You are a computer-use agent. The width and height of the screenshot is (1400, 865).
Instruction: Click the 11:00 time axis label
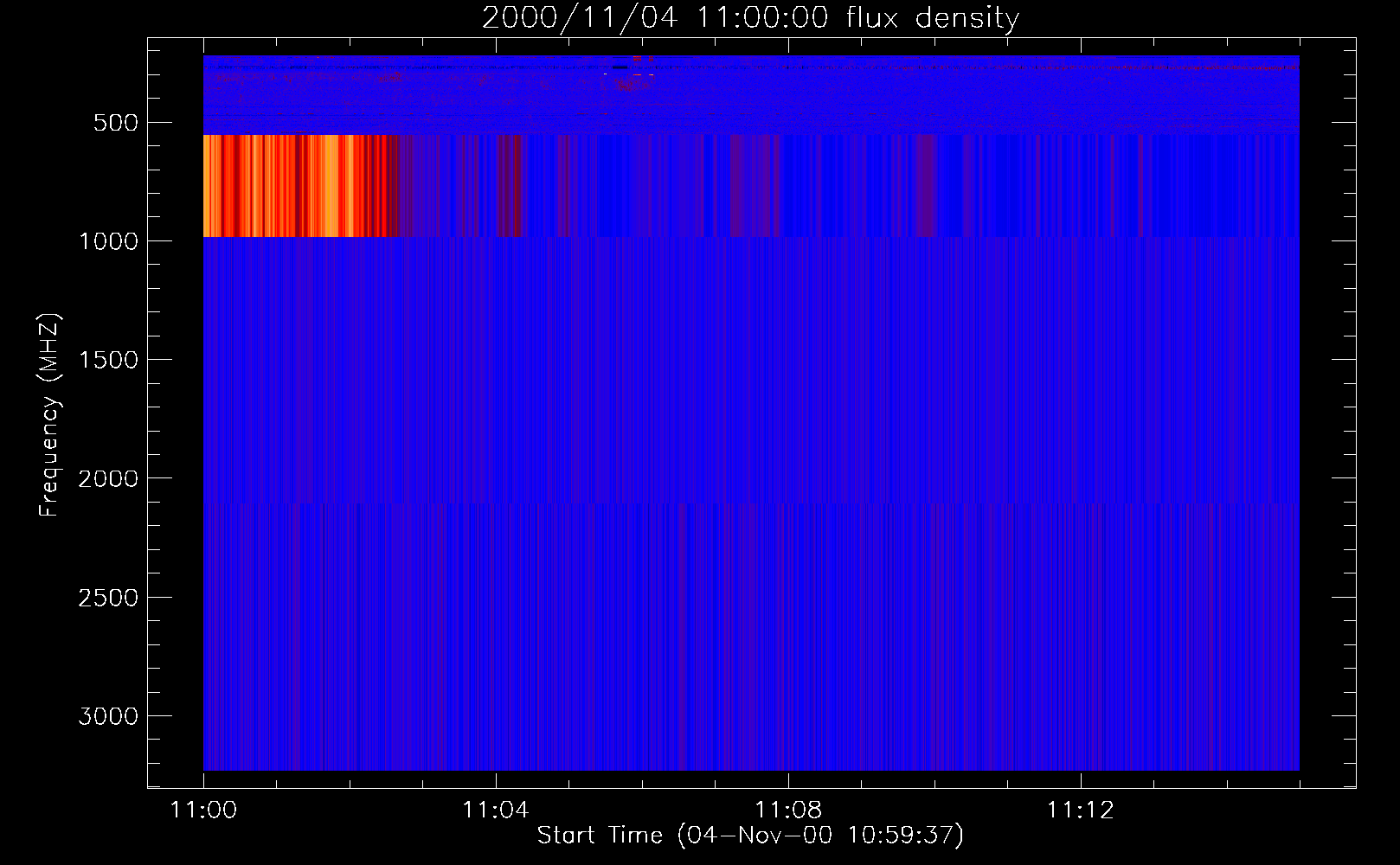(203, 811)
